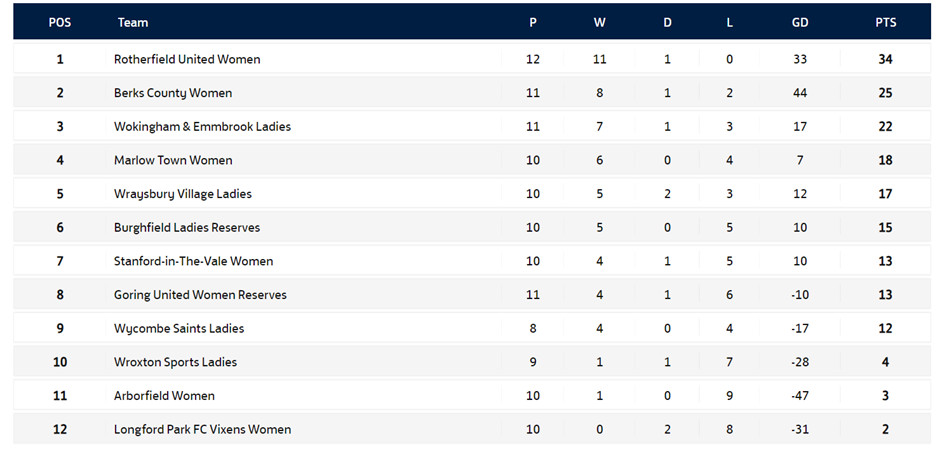Open Goring United Women Reserves entry
The width and height of the screenshot is (940, 459).
point(200,295)
